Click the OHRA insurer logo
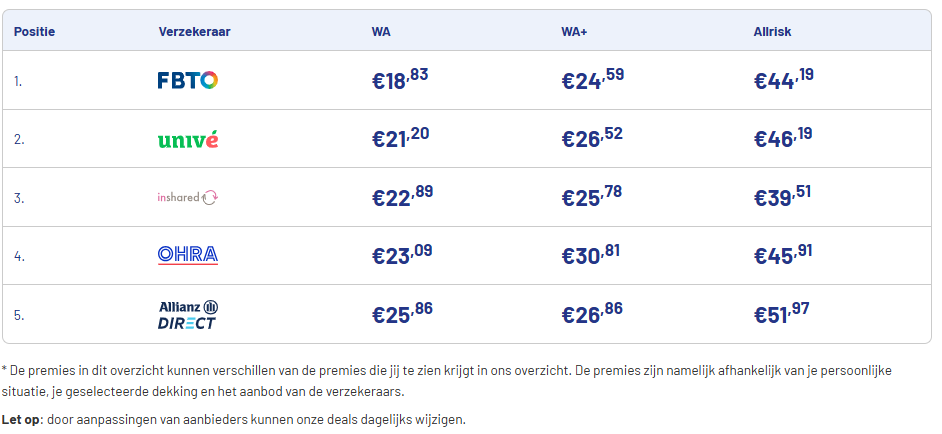The height and width of the screenshot is (434, 942). [188, 255]
